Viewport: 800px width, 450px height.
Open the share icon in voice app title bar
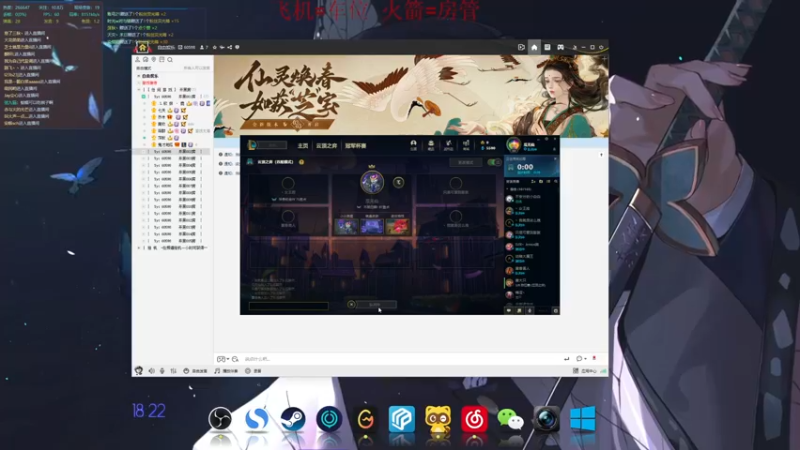[x=230, y=47]
